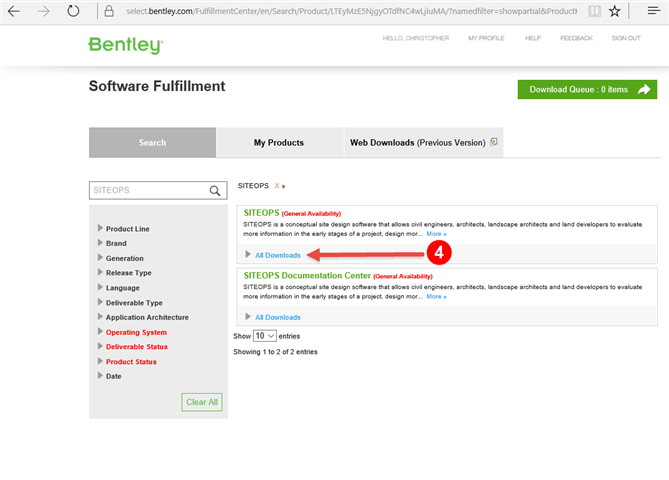
Task: Expand the Brand filter
Action: tap(112, 243)
